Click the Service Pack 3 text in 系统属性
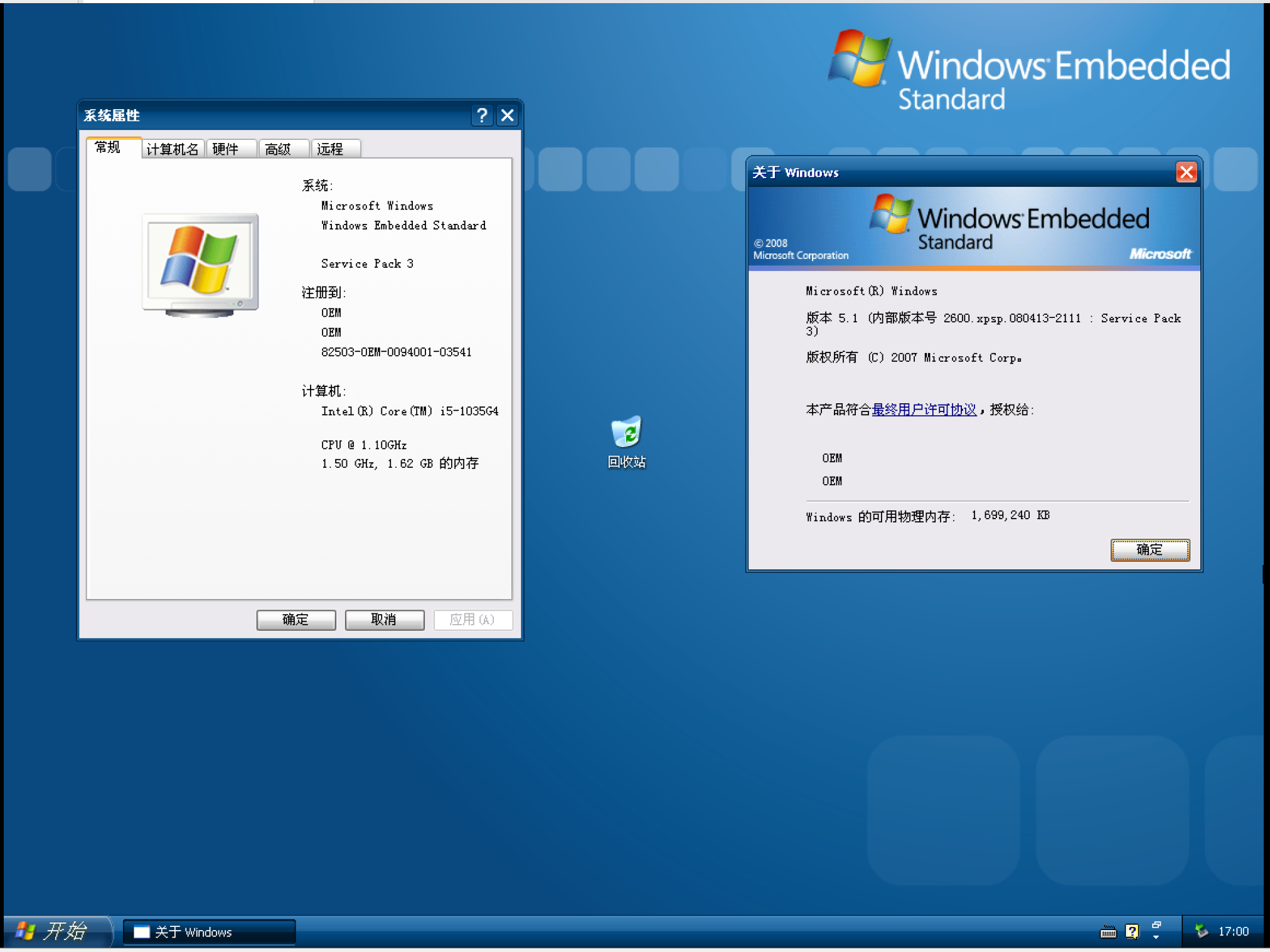 [x=367, y=264]
